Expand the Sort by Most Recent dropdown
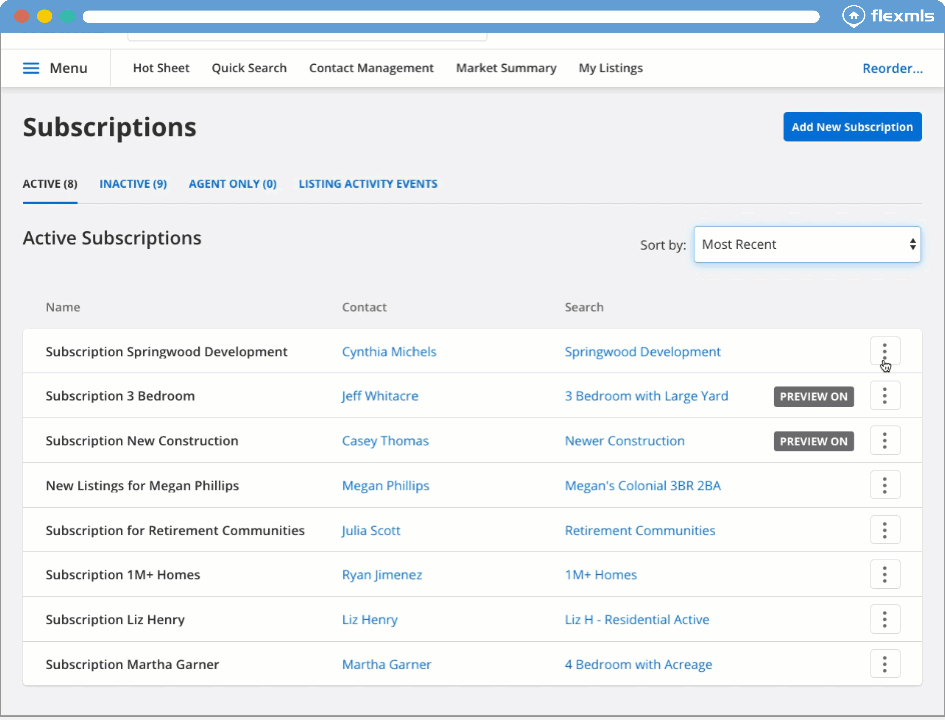The image size is (945, 720). pyautogui.click(x=807, y=244)
